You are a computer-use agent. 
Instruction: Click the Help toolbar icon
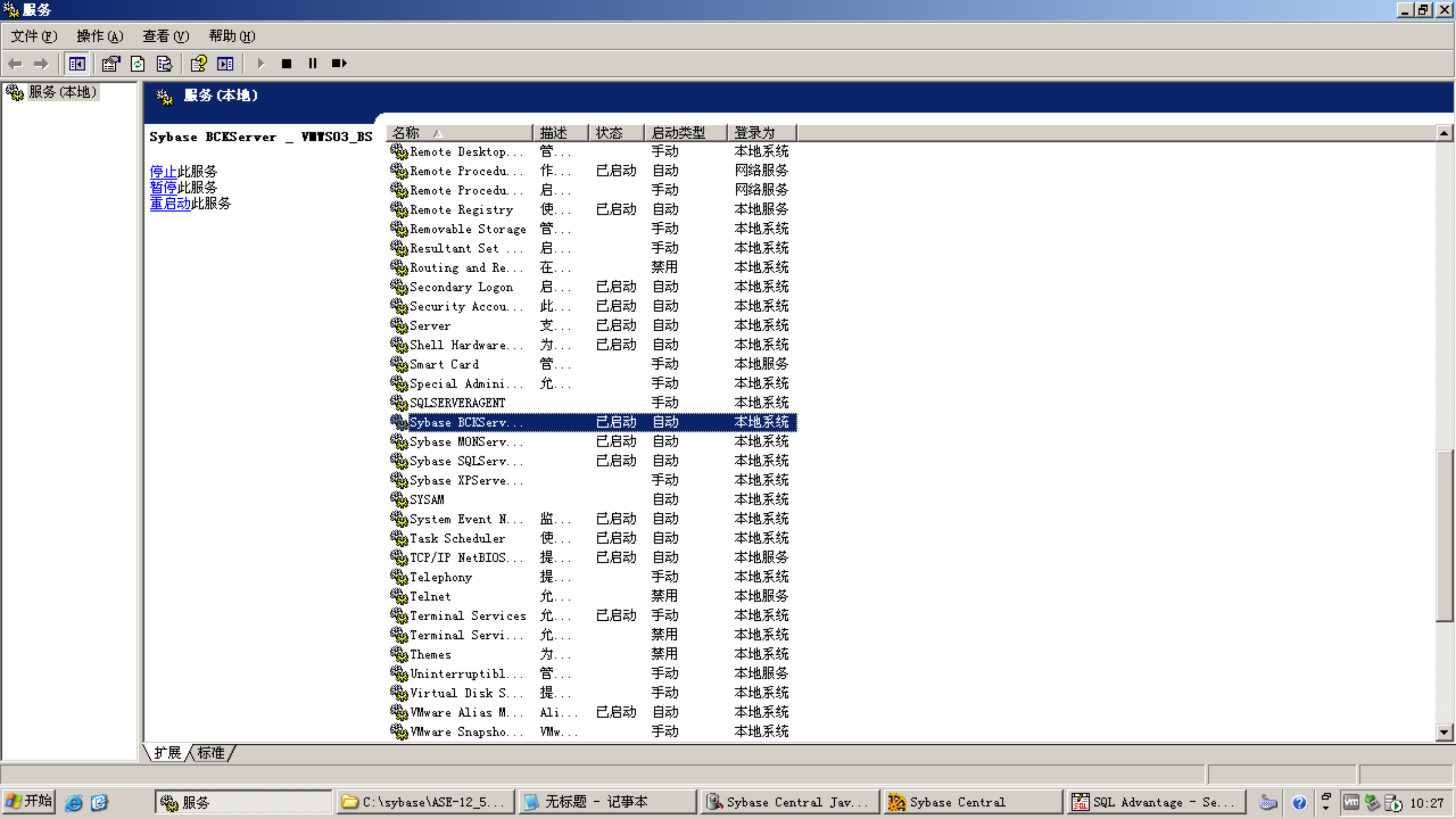pos(198,64)
